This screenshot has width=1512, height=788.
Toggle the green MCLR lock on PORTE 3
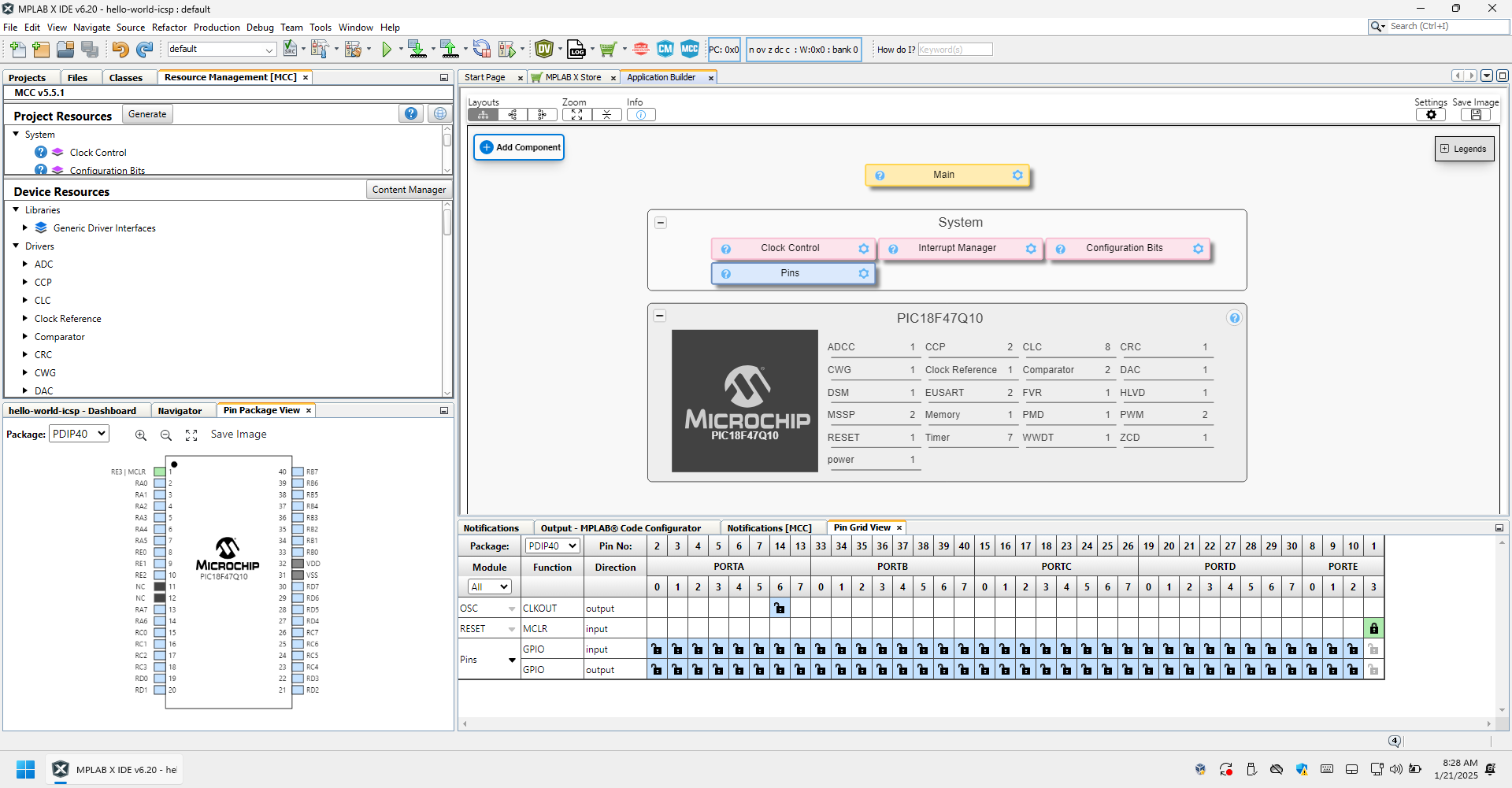(1373, 629)
